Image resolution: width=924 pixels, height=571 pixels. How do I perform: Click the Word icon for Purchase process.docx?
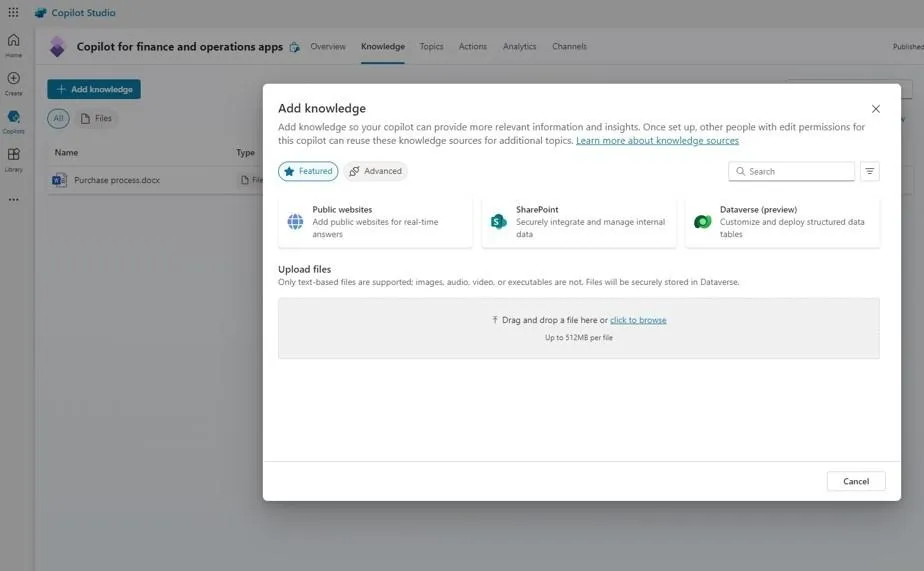tap(60, 180)
